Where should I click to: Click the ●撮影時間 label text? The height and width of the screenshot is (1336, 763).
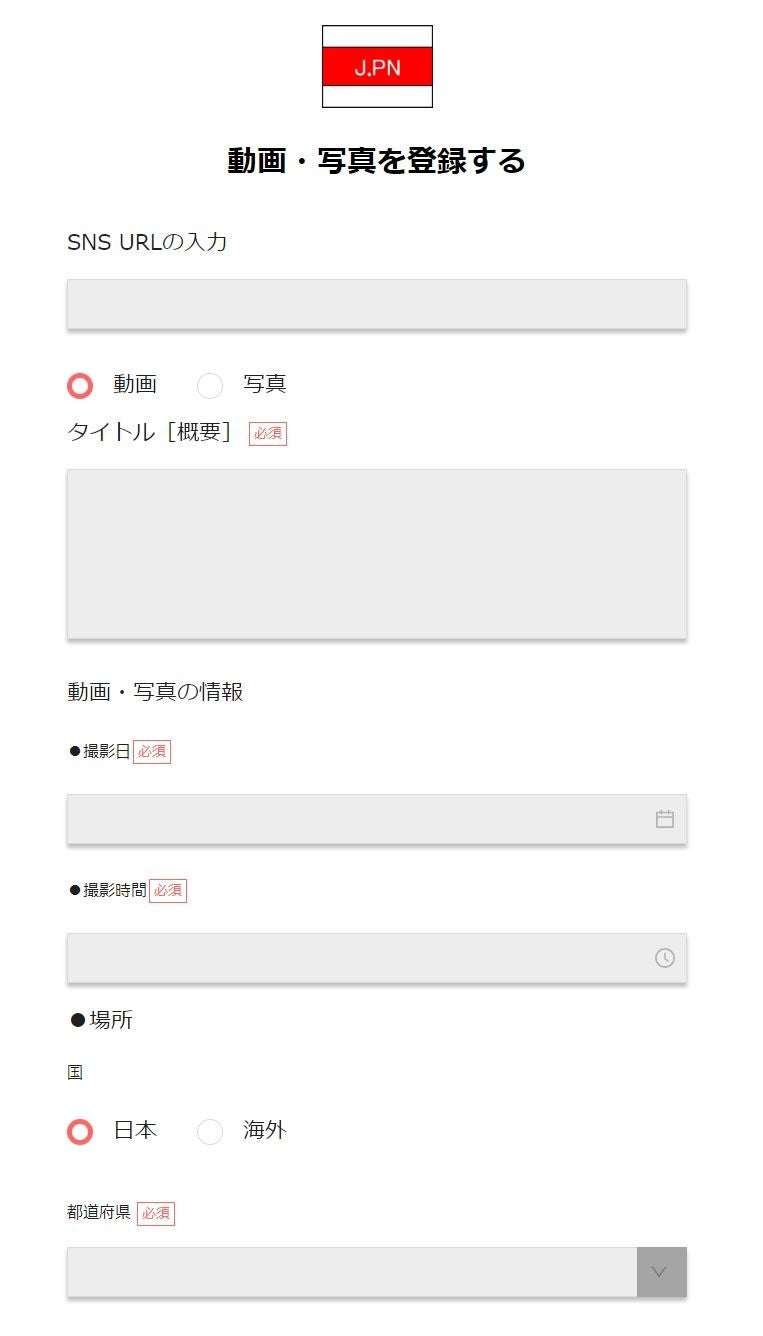pos(108,890)
